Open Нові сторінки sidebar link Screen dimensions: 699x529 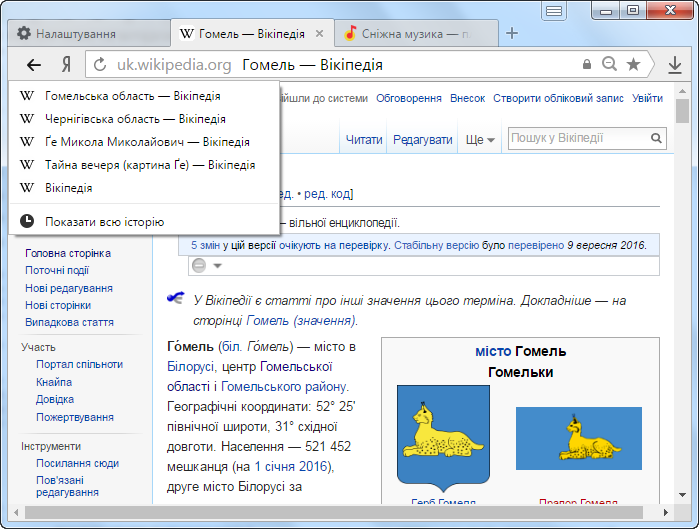tap(58, 305)
